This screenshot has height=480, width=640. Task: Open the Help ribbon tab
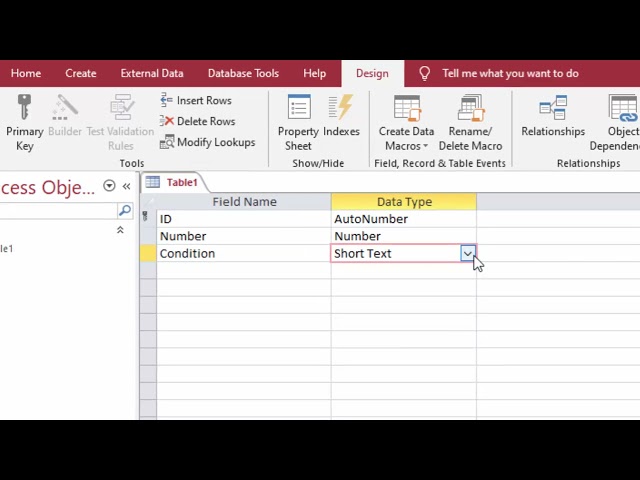pos(314,73)
